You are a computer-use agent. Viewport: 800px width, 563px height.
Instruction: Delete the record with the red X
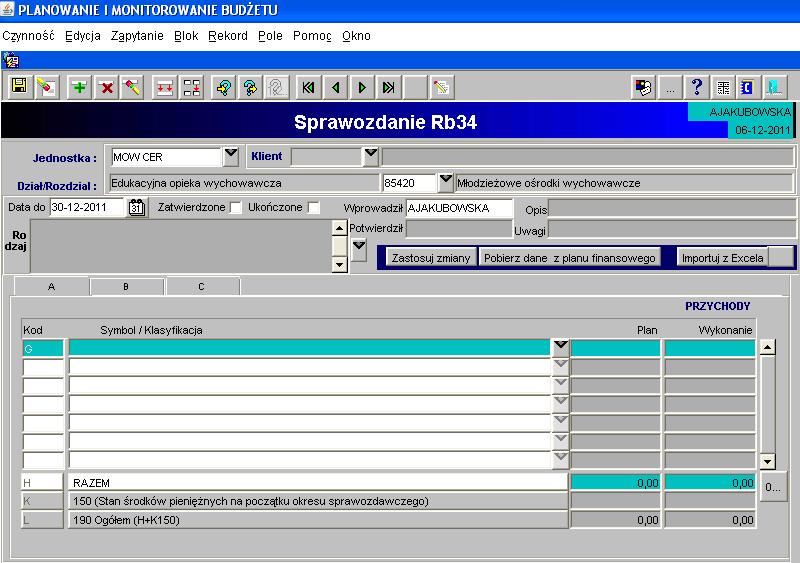(x=107, y=87)
